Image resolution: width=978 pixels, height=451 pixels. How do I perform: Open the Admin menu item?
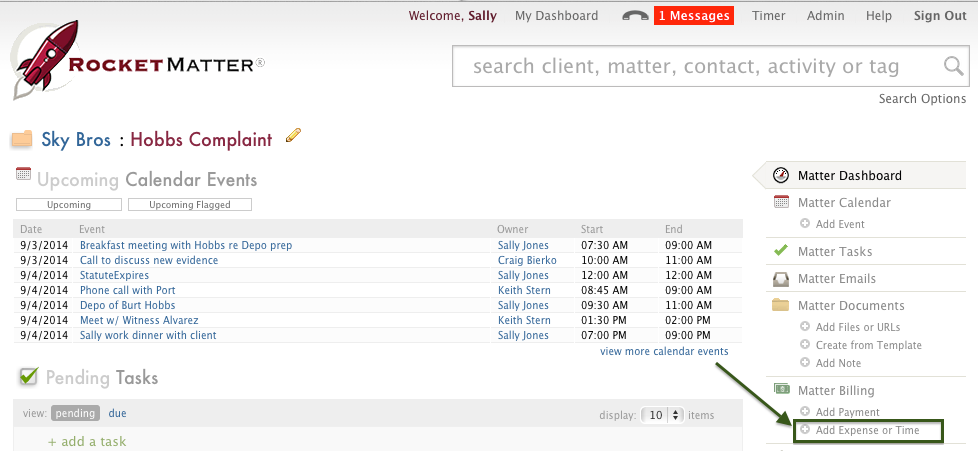[825, 16]
